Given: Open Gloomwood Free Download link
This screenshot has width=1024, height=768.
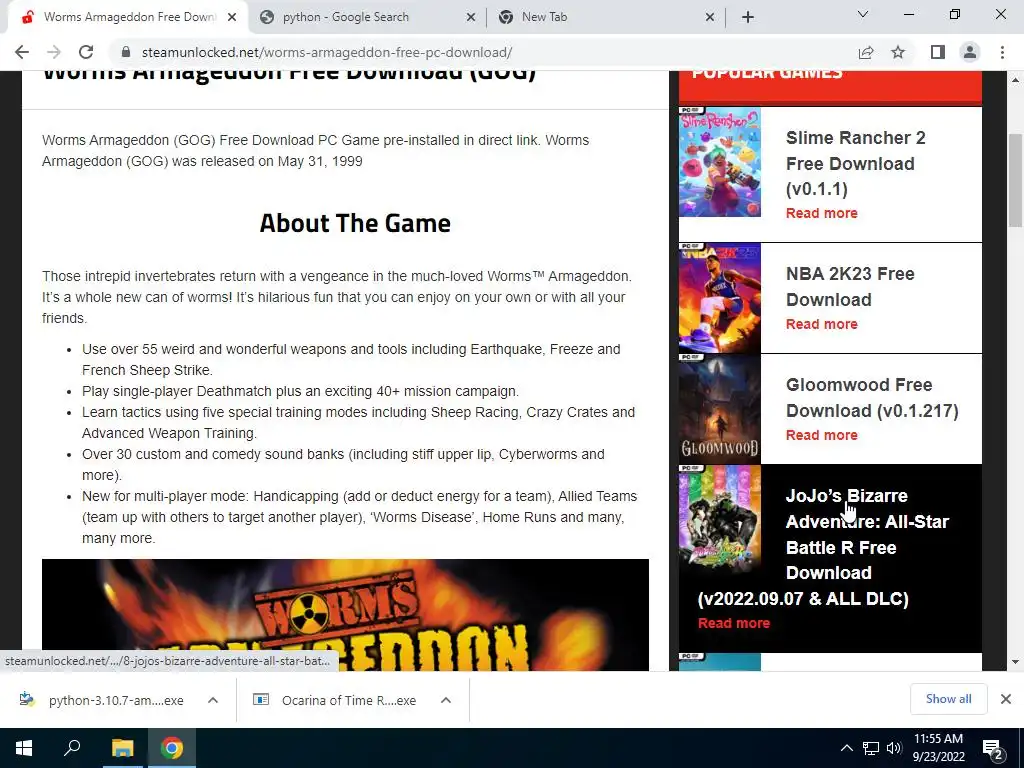Looking at the screenshot, I should [x=872, y=397].
